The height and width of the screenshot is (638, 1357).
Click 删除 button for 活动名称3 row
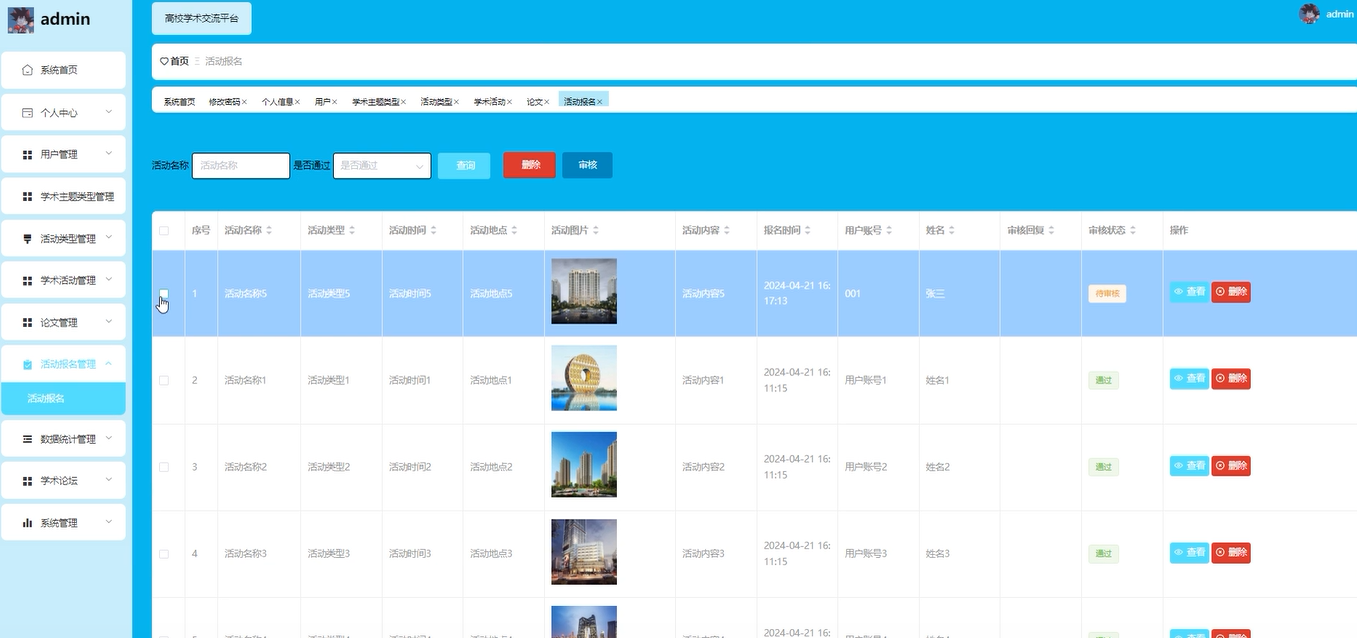click(1231, 552)
